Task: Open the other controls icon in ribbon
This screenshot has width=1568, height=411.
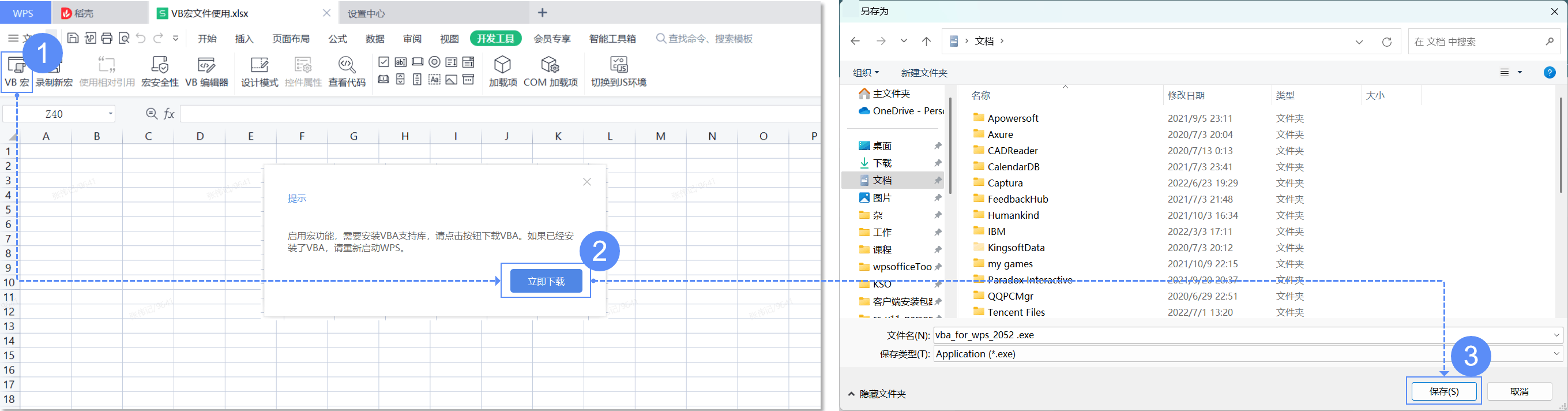Action: (469, 80)
